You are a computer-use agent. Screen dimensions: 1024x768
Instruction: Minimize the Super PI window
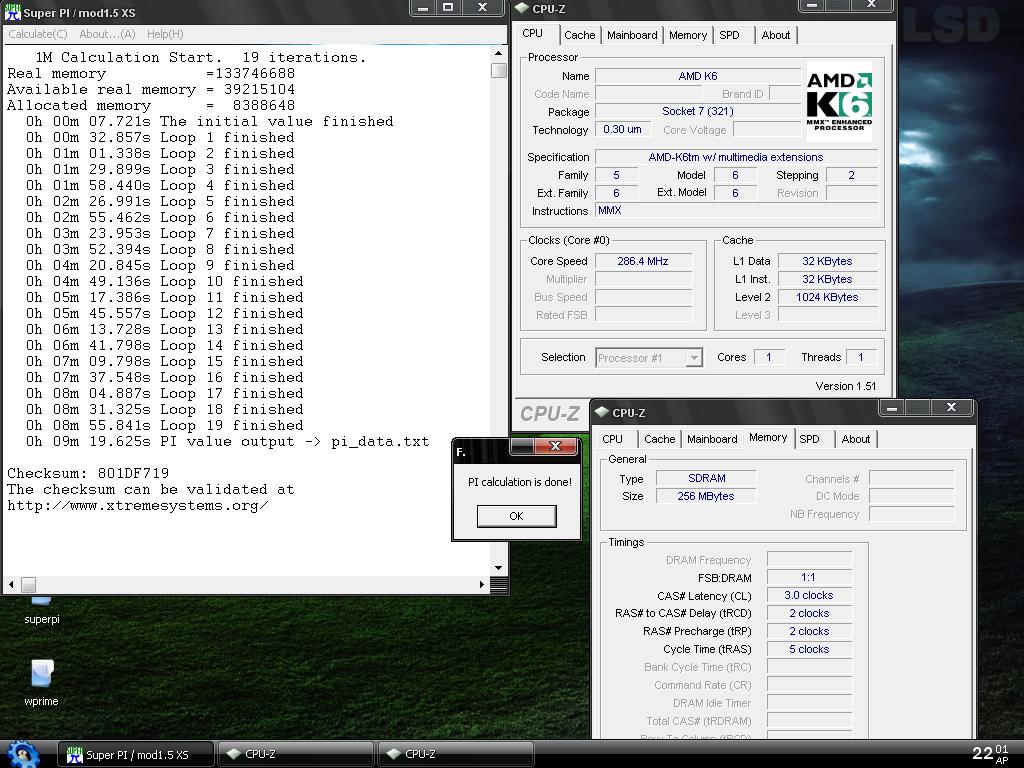pos(423,8)
